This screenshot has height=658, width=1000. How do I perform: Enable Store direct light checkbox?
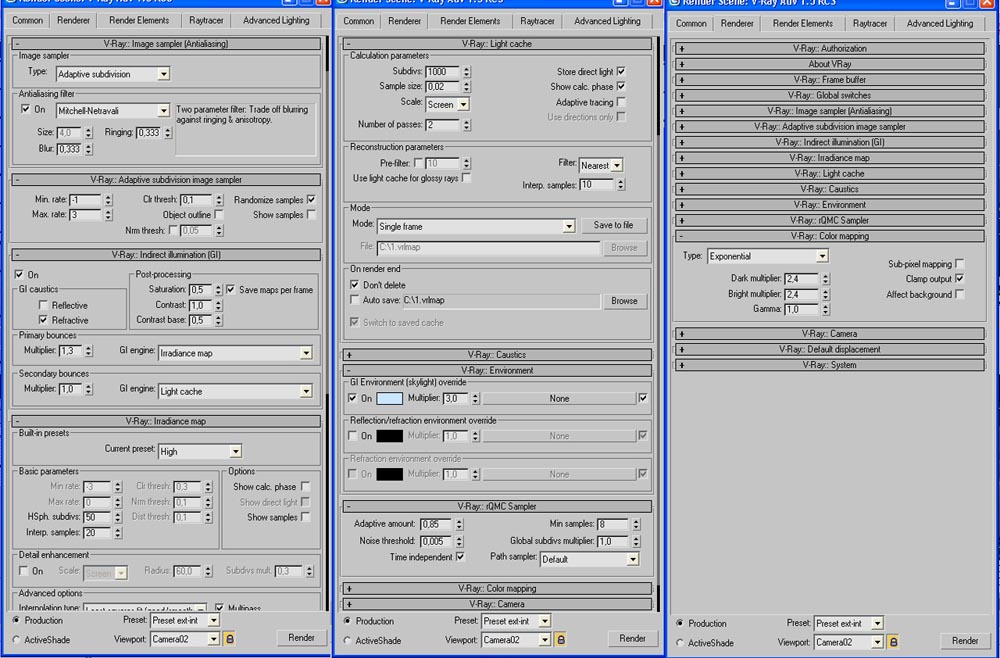pos(621,71)
